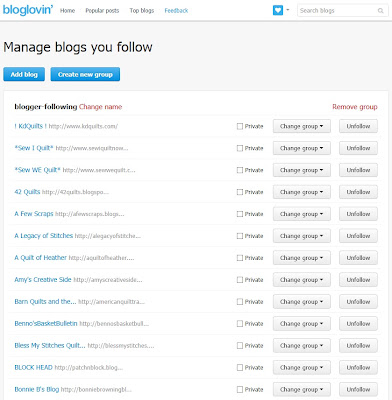Image resolution: width=392 pixels, height=400 pixels.
Task: Tick Private checkbox for *Sew WE Quilt*
Action: [240, 170]
